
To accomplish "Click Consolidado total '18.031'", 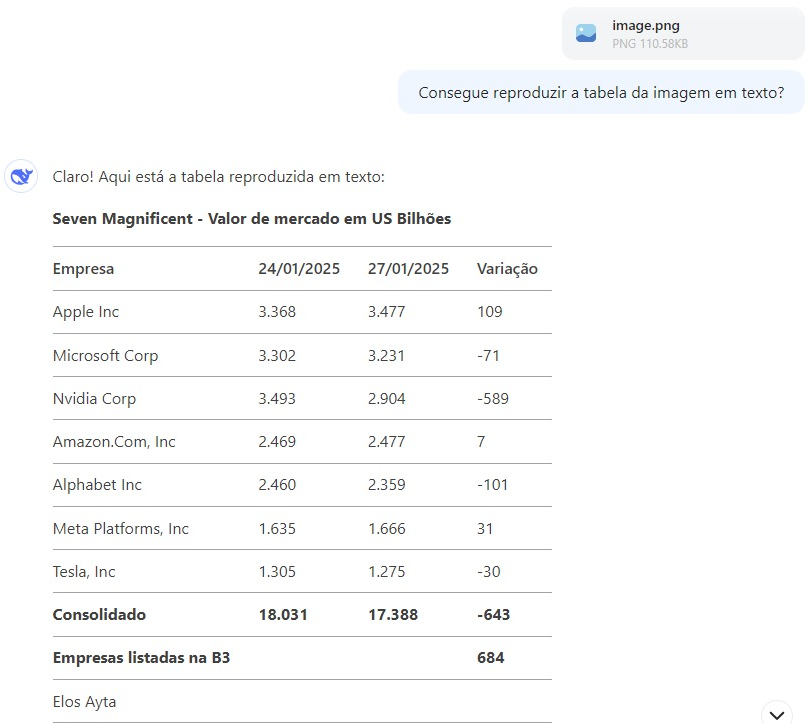I will (283, 615).
